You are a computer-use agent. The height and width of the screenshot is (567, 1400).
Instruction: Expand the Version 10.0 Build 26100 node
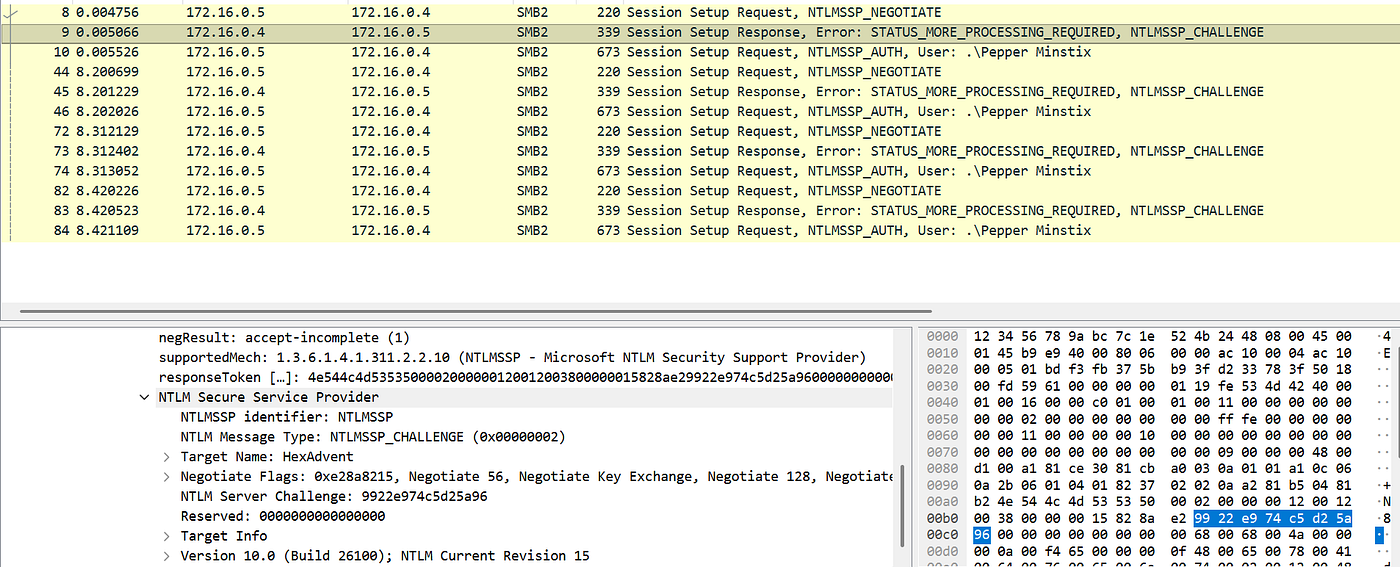(x=167, y=556)
